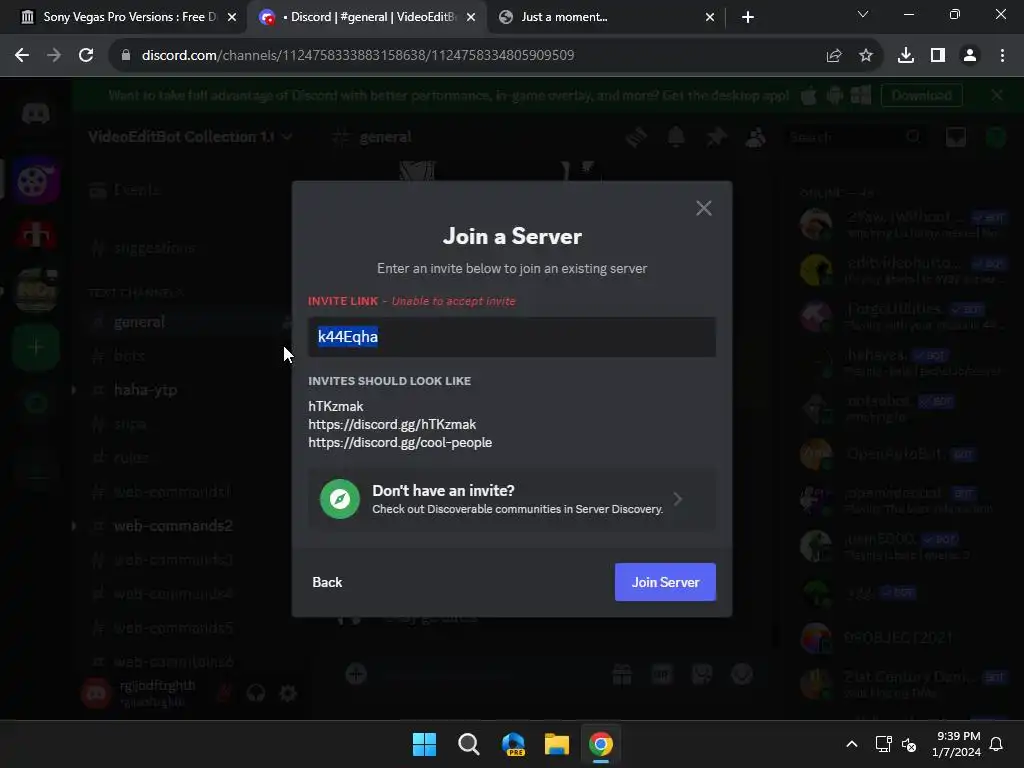Open Chrome profile icon
Screen dimensions: 1024x768
(x=970, y=56)
